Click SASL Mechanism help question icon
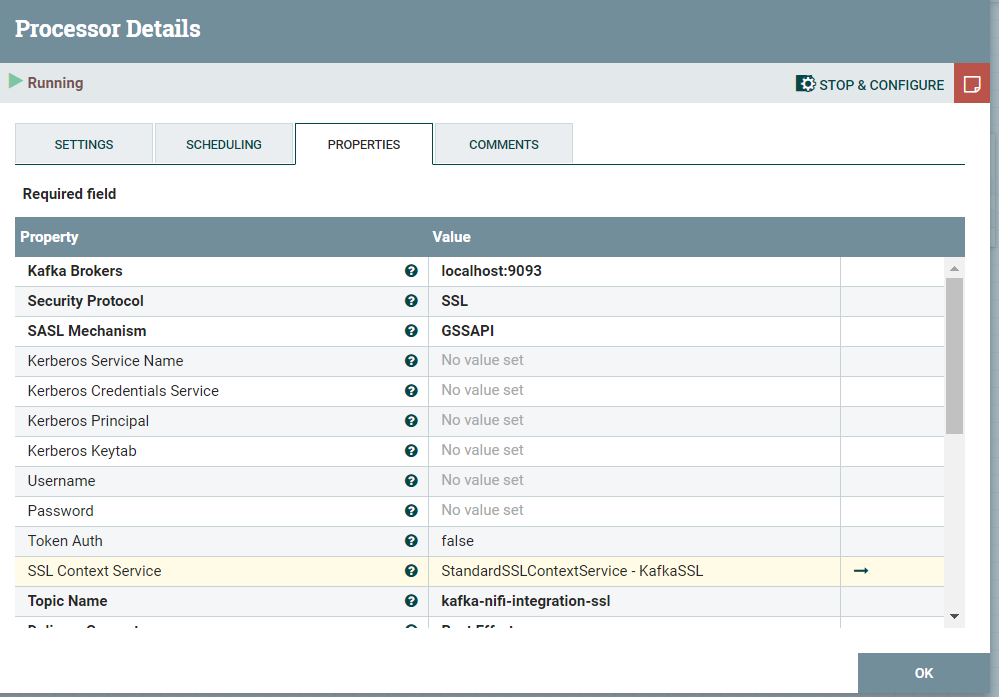Viewport: 999px width, 697px height. point(411,331)
